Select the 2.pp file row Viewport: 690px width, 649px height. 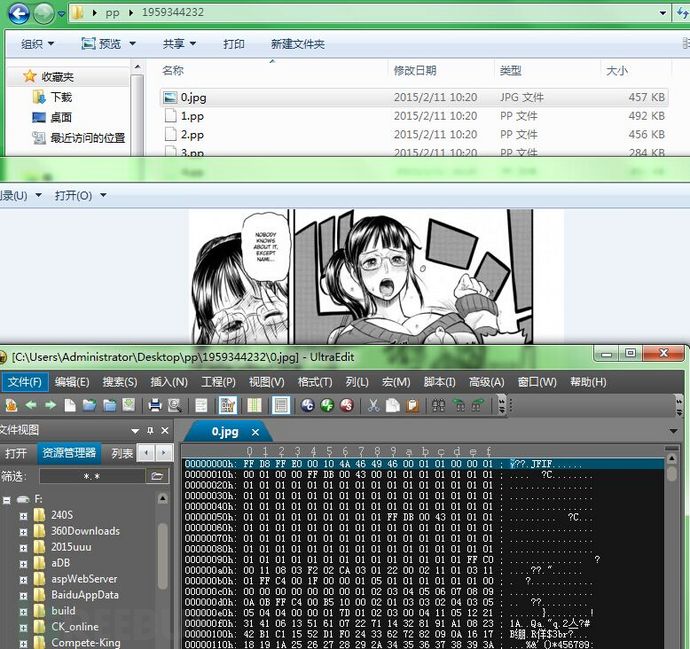(x=414, y=134)
